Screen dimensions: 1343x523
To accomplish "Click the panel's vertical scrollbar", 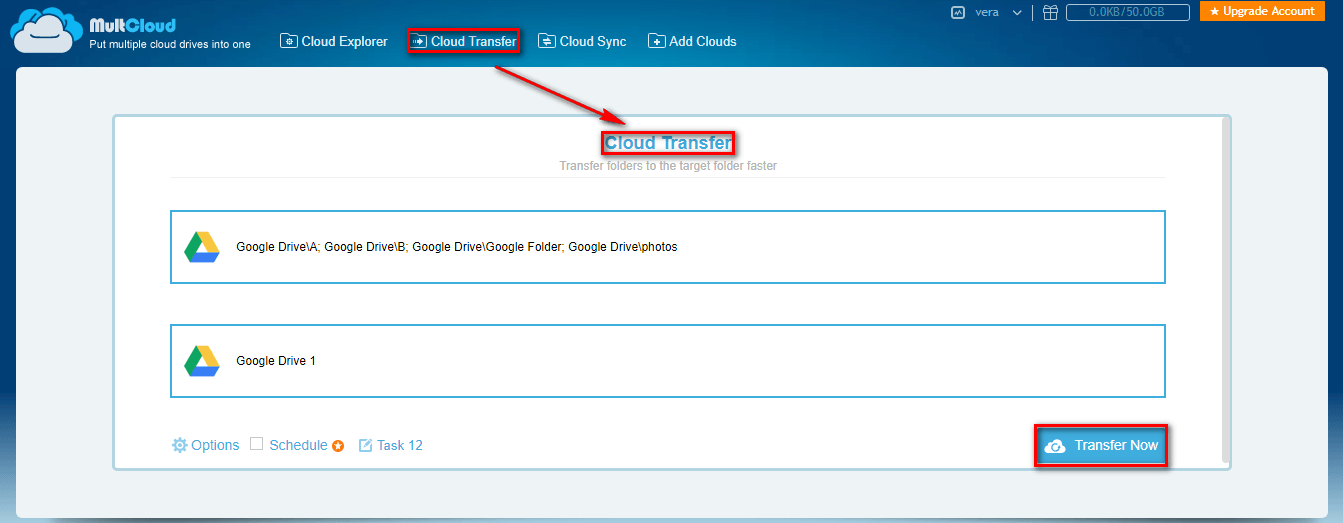I will [x=1226, y=290].
